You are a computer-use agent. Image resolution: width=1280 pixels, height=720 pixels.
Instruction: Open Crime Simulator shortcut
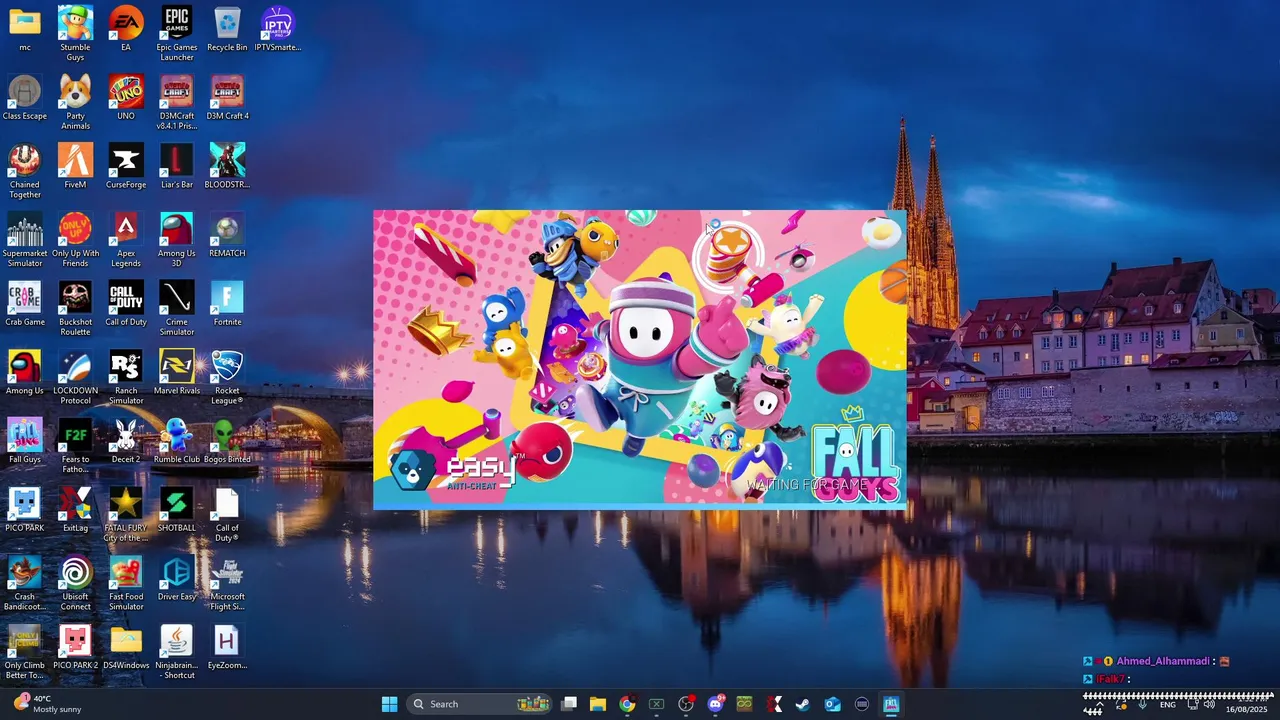click(177, 309)
